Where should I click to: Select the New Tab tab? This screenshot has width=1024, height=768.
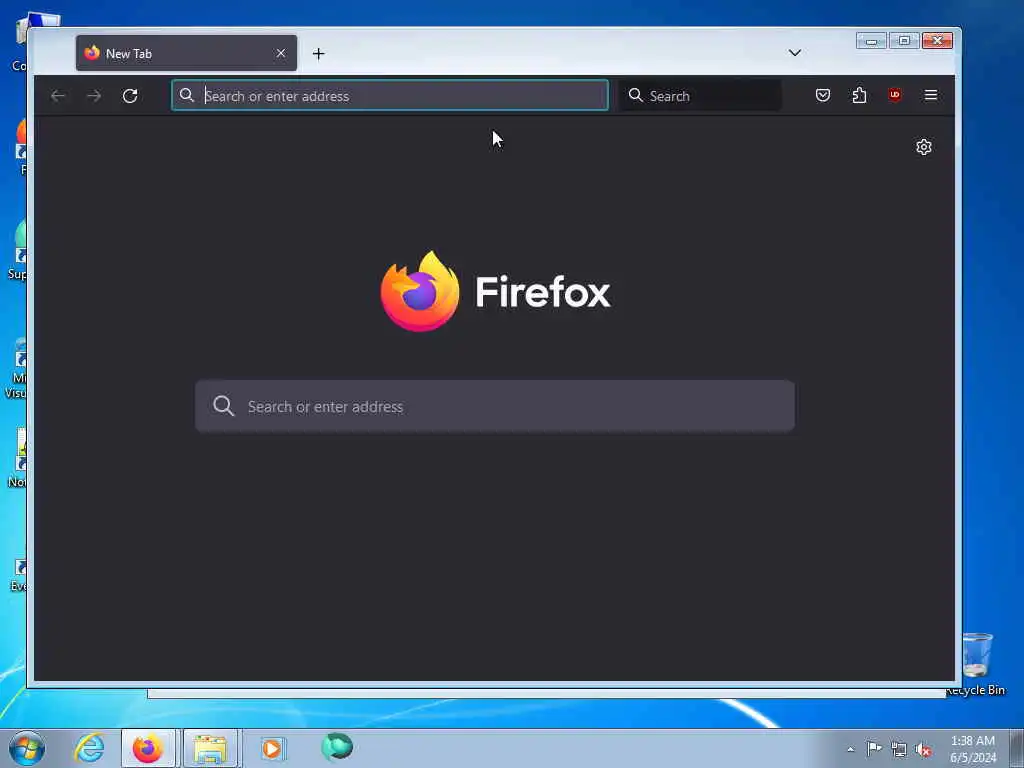point(186,53)
